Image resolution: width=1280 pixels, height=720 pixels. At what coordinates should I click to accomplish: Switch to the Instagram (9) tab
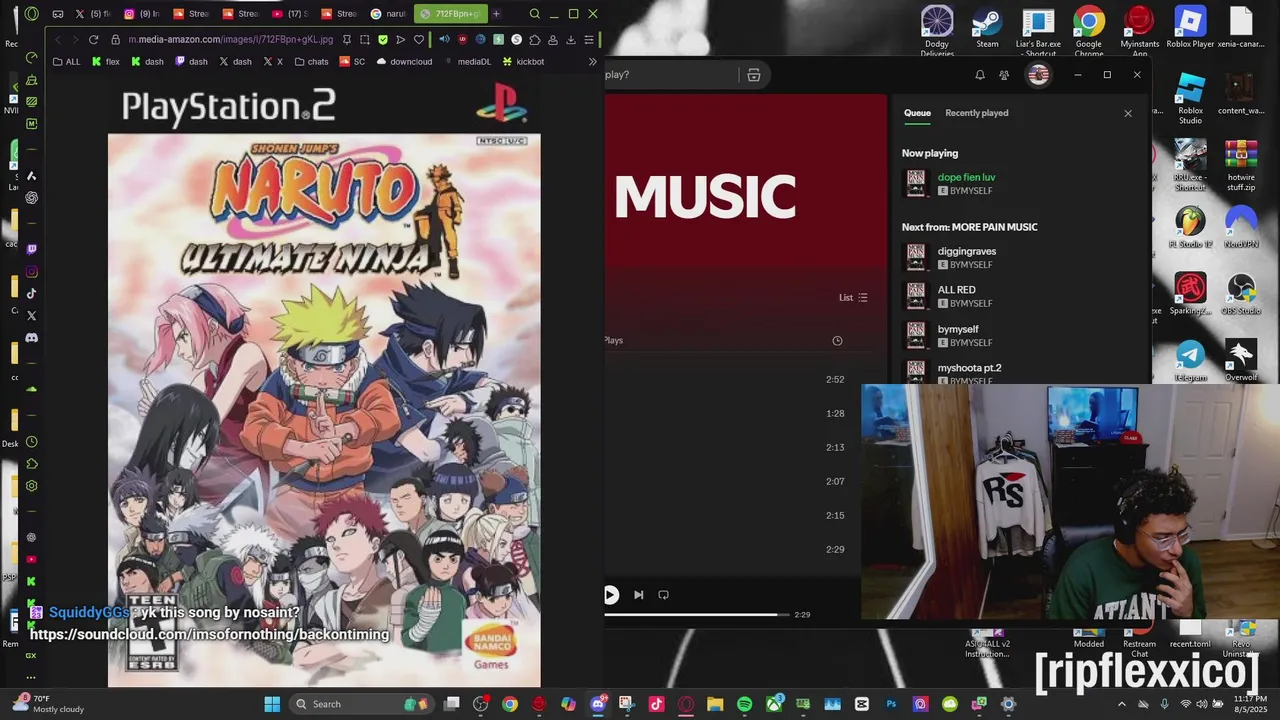pos(142,14)
